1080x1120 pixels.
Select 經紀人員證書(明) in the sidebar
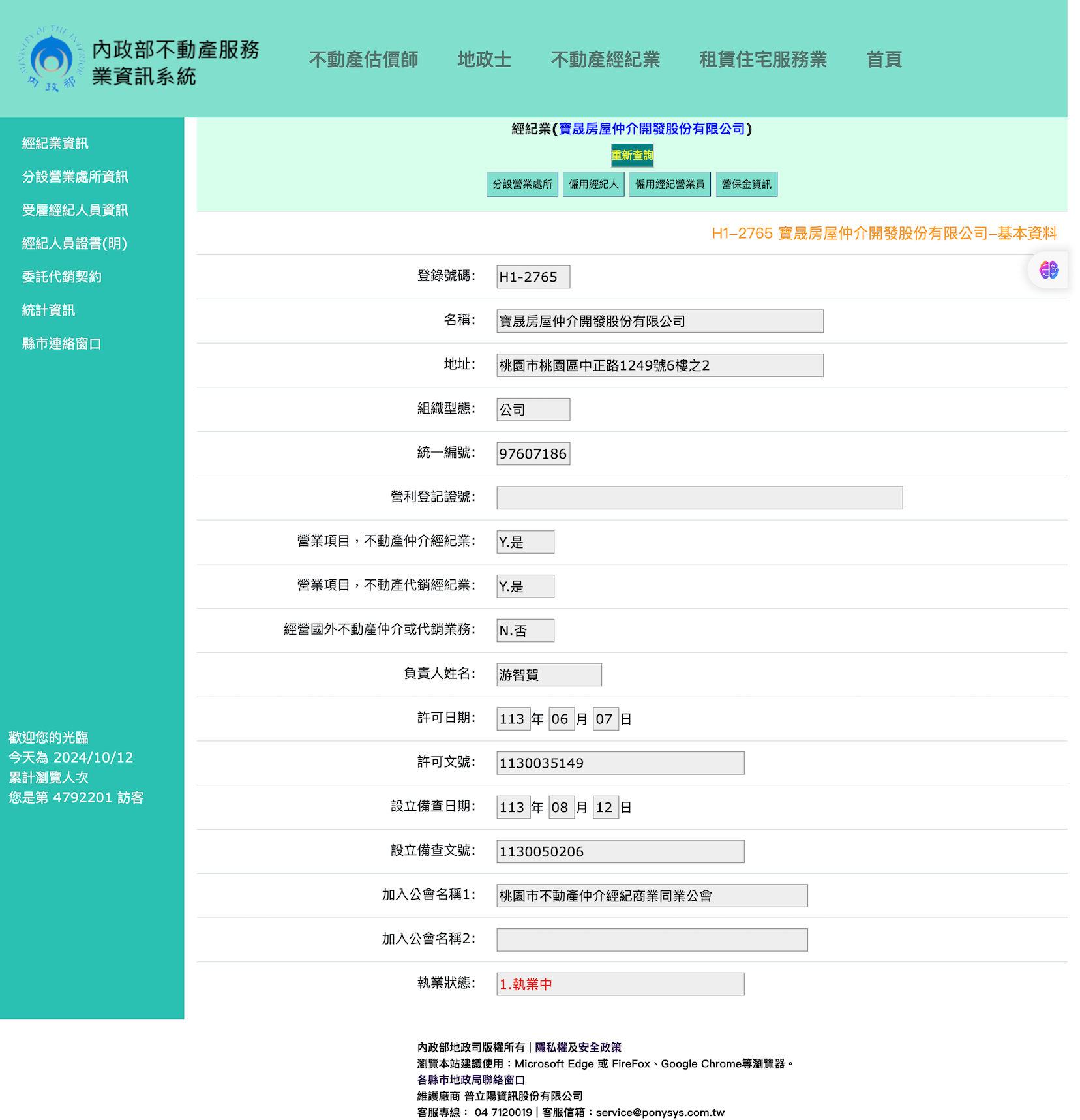[74, 243]
